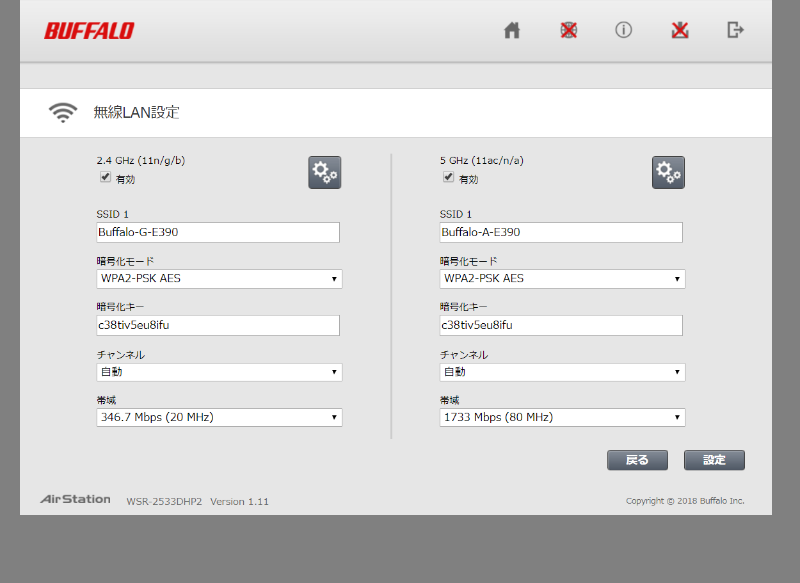
Task: Toggle the 2.4 GHz 有効 checkbox
Action: (105, 177)
